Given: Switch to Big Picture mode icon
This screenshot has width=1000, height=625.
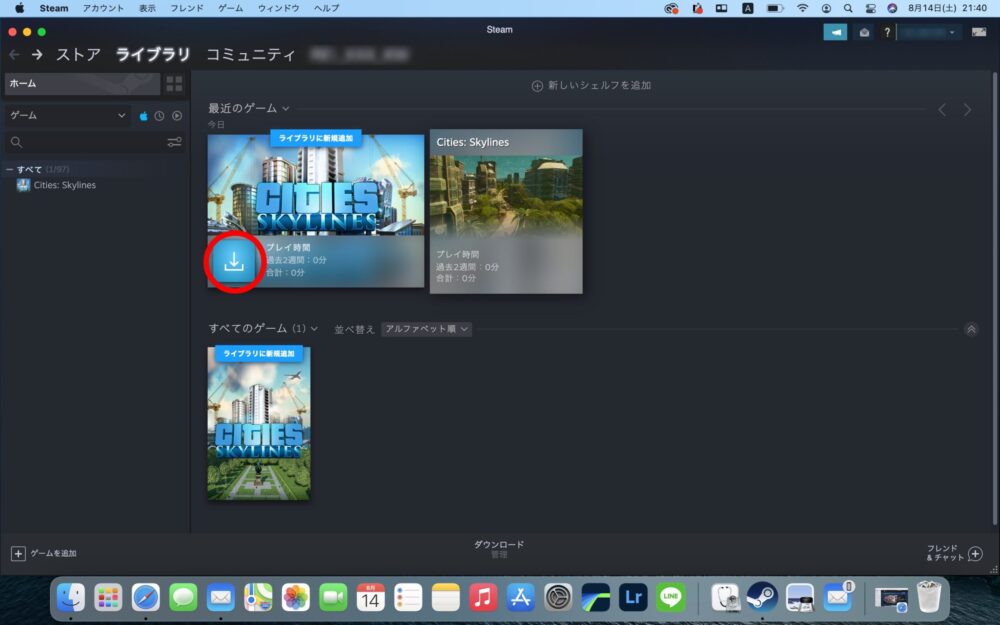Looking at the screenshot, I should [978, 32].
